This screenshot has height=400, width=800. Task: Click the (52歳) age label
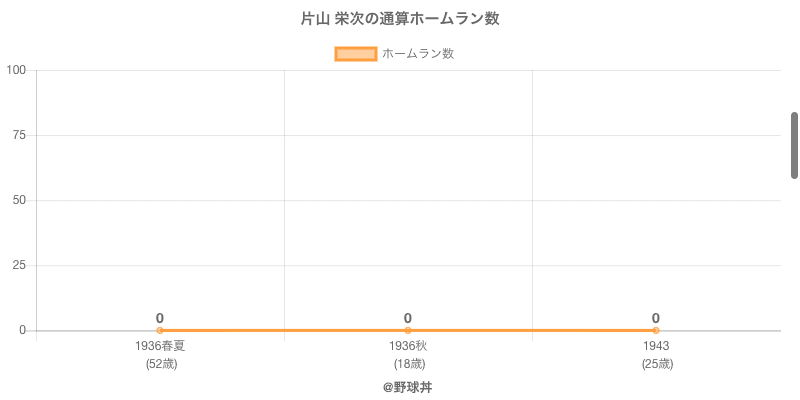coord(160,365)
